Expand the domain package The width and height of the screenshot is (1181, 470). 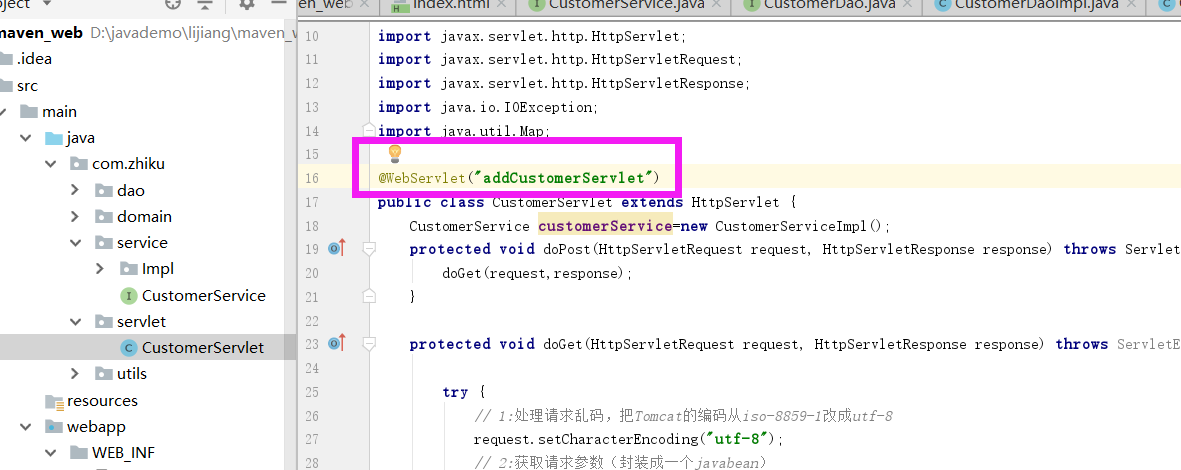click(x=75, y=217)
